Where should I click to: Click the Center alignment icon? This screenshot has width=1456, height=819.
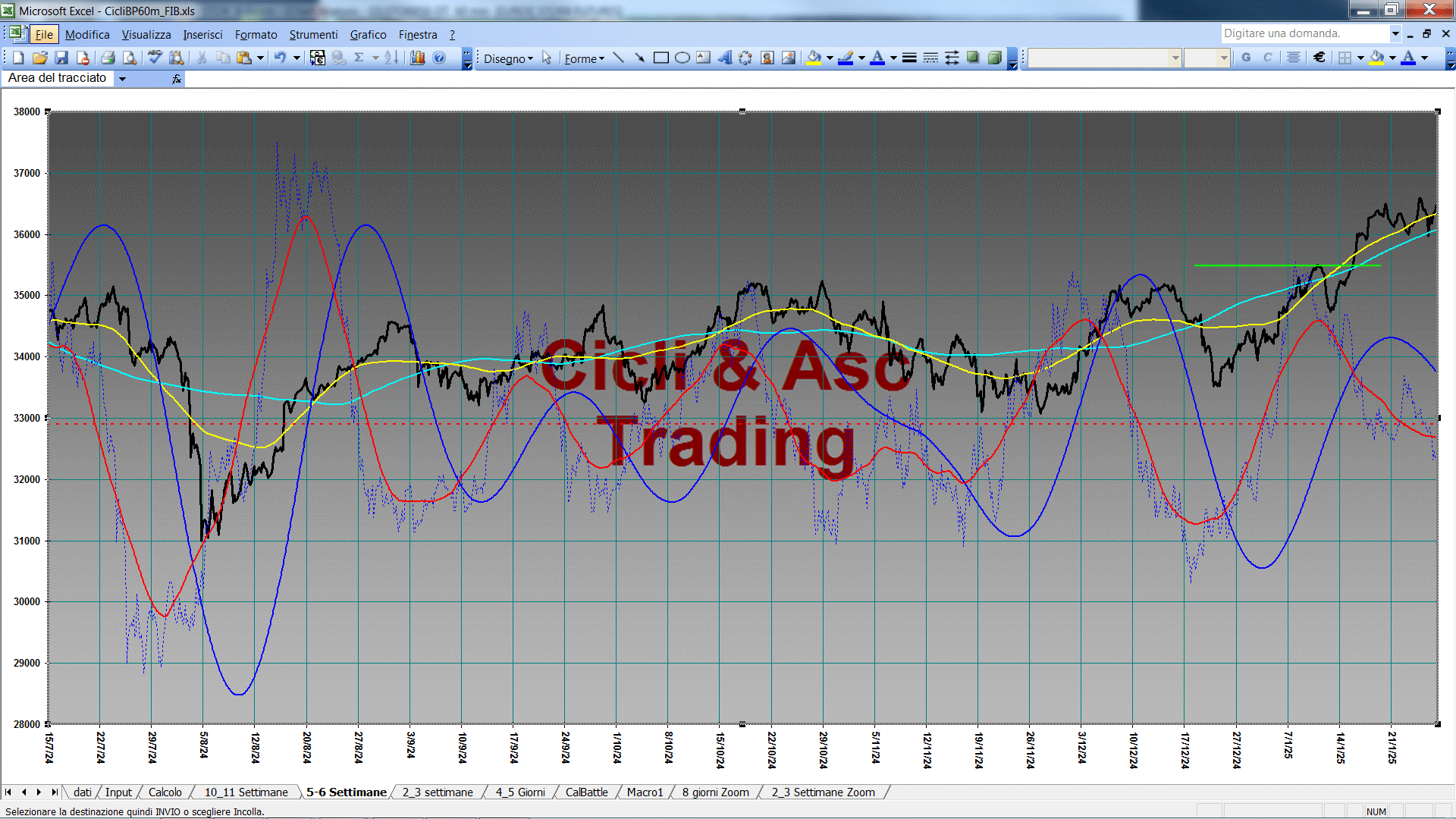pos(1294,58)
